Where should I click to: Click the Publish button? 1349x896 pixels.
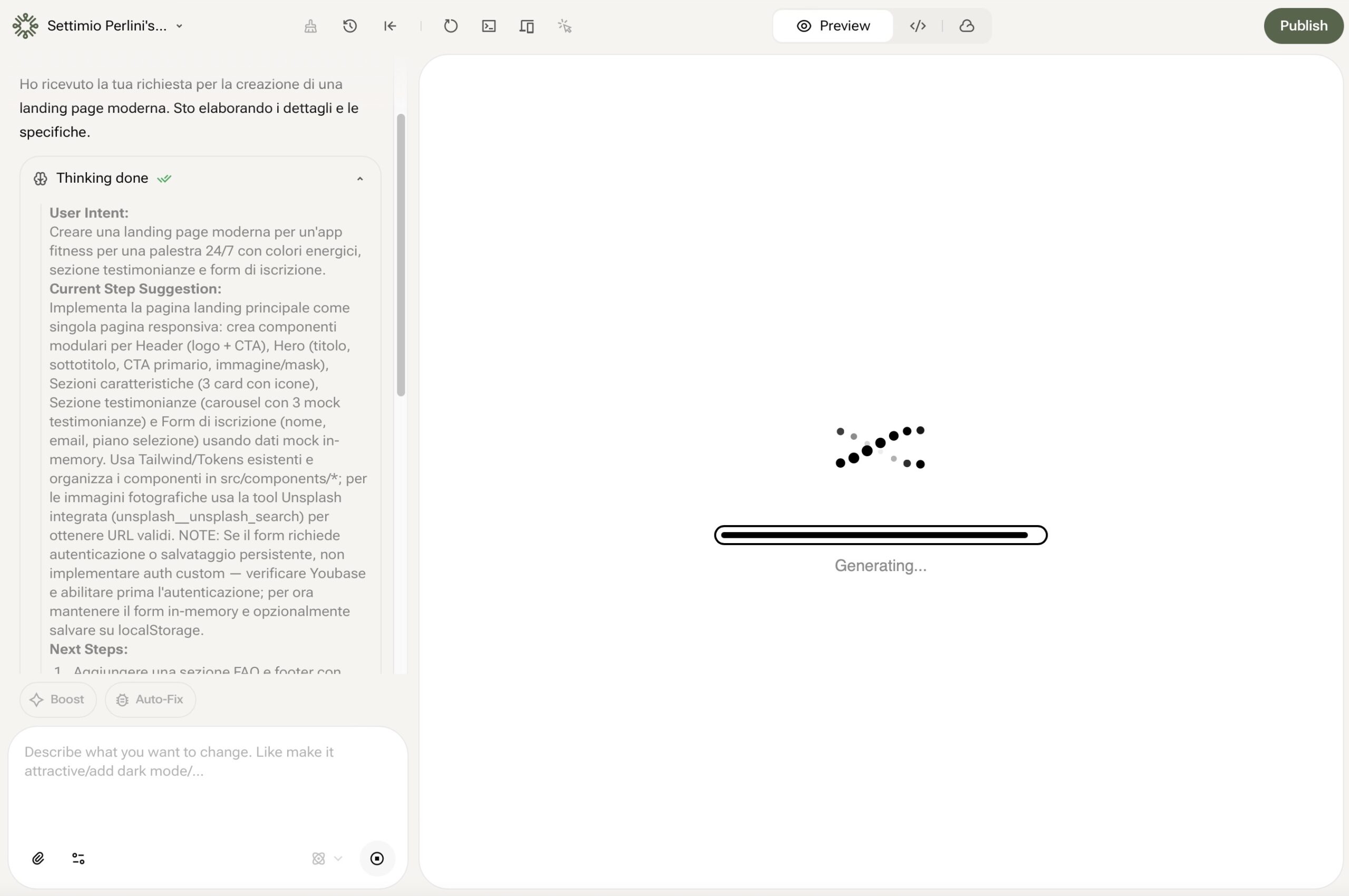pos(1303,26)
